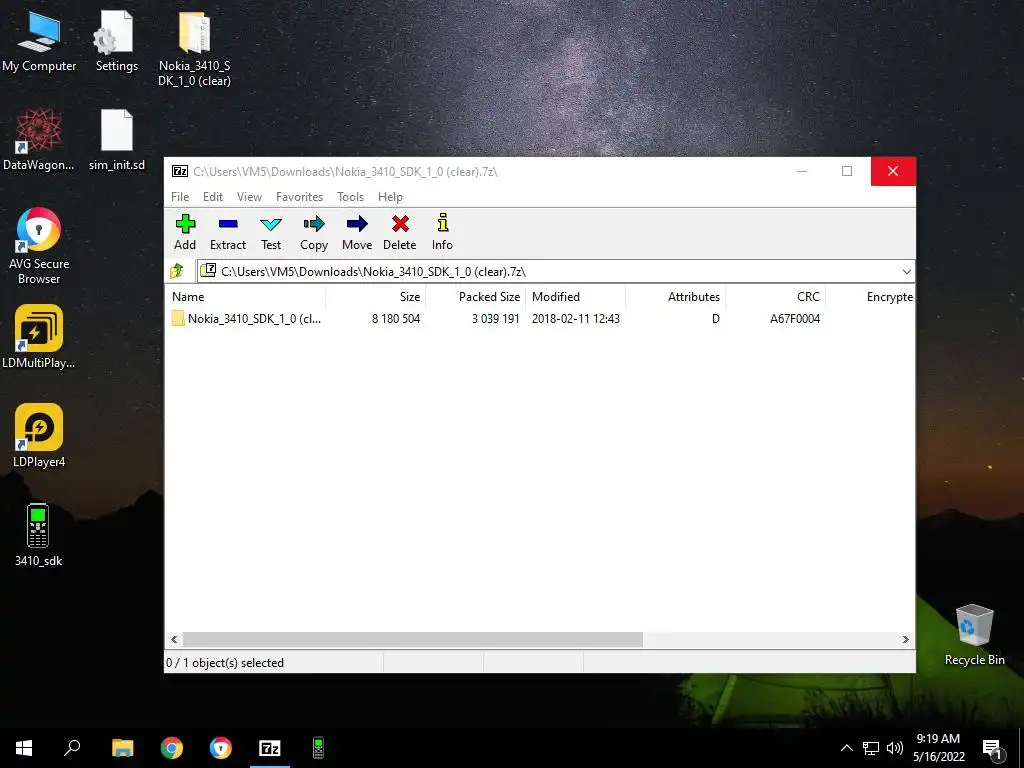Click the horizontal scrollbar thumb
This screenshot has width=1024, height=768.
coord(413,639)
